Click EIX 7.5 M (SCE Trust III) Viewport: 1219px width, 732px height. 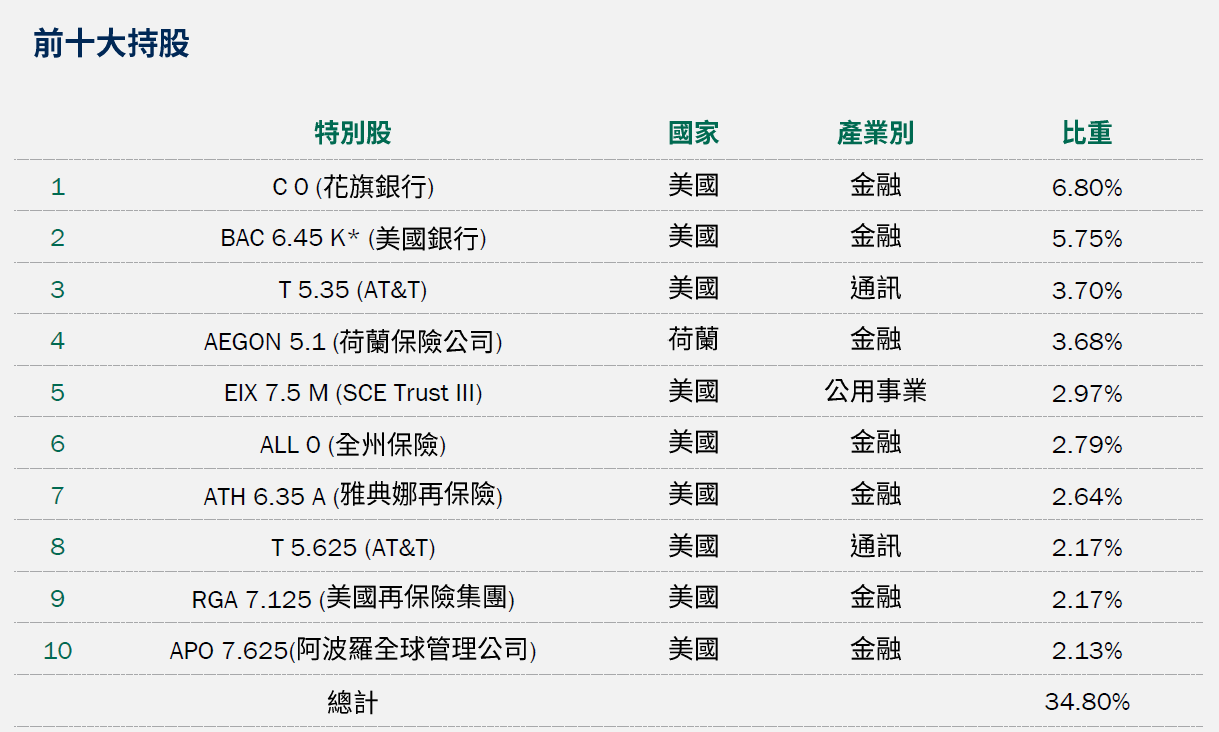point(353,393)
